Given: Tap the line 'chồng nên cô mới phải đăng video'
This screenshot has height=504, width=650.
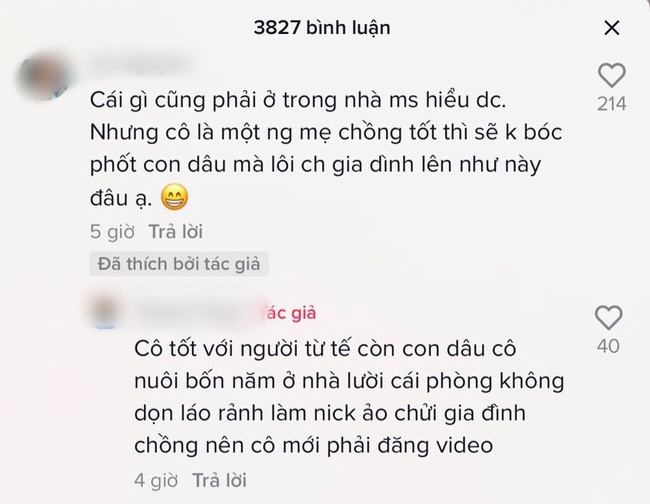Looking at the screenshot, I should (314, 446).
